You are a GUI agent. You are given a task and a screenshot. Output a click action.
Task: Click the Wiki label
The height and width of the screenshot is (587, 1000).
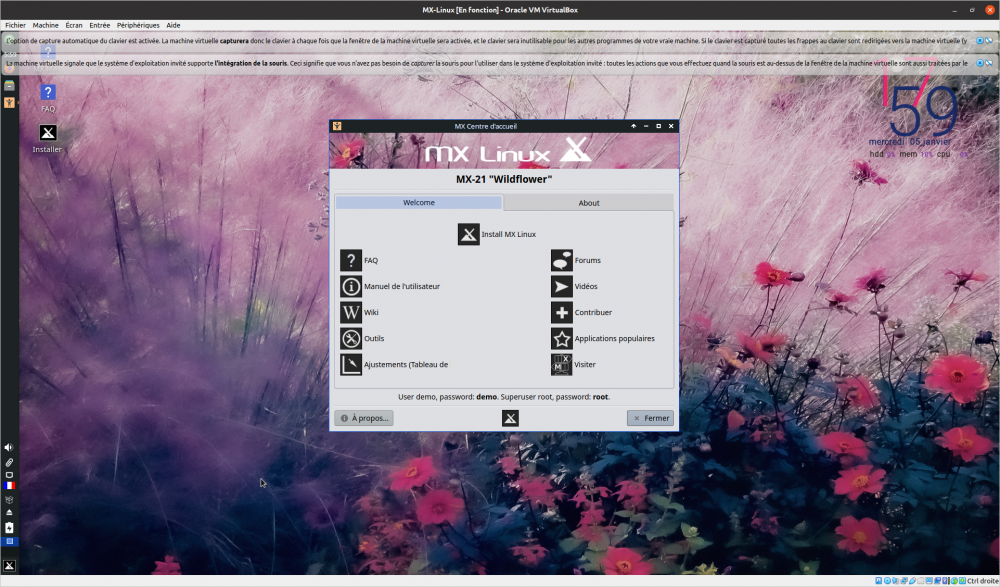[371, 313]
